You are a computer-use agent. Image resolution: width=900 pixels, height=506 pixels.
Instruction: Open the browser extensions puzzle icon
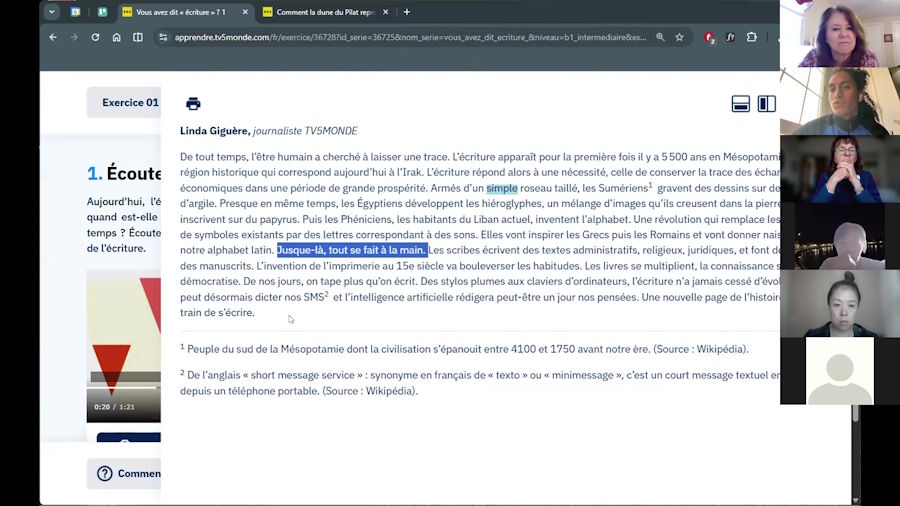coord(752,37)
